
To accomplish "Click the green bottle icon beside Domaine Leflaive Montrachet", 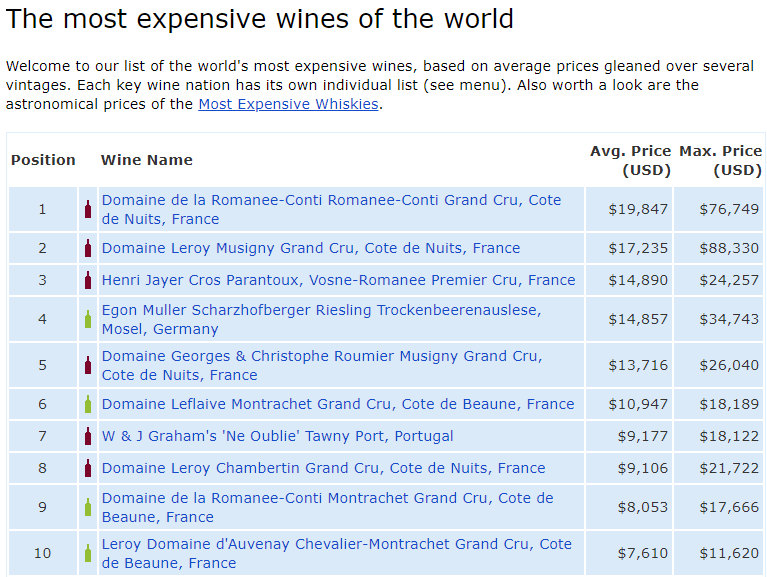I will coord(88,404).
